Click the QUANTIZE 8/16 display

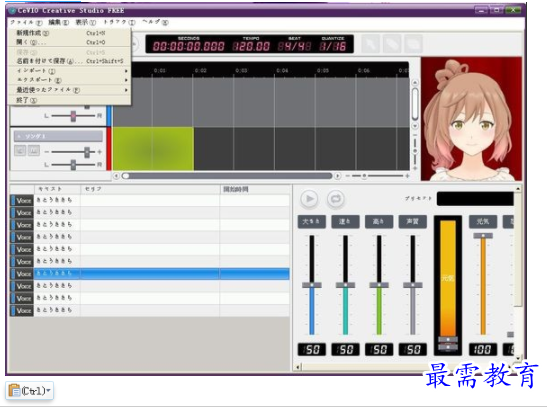coord(333,46)
